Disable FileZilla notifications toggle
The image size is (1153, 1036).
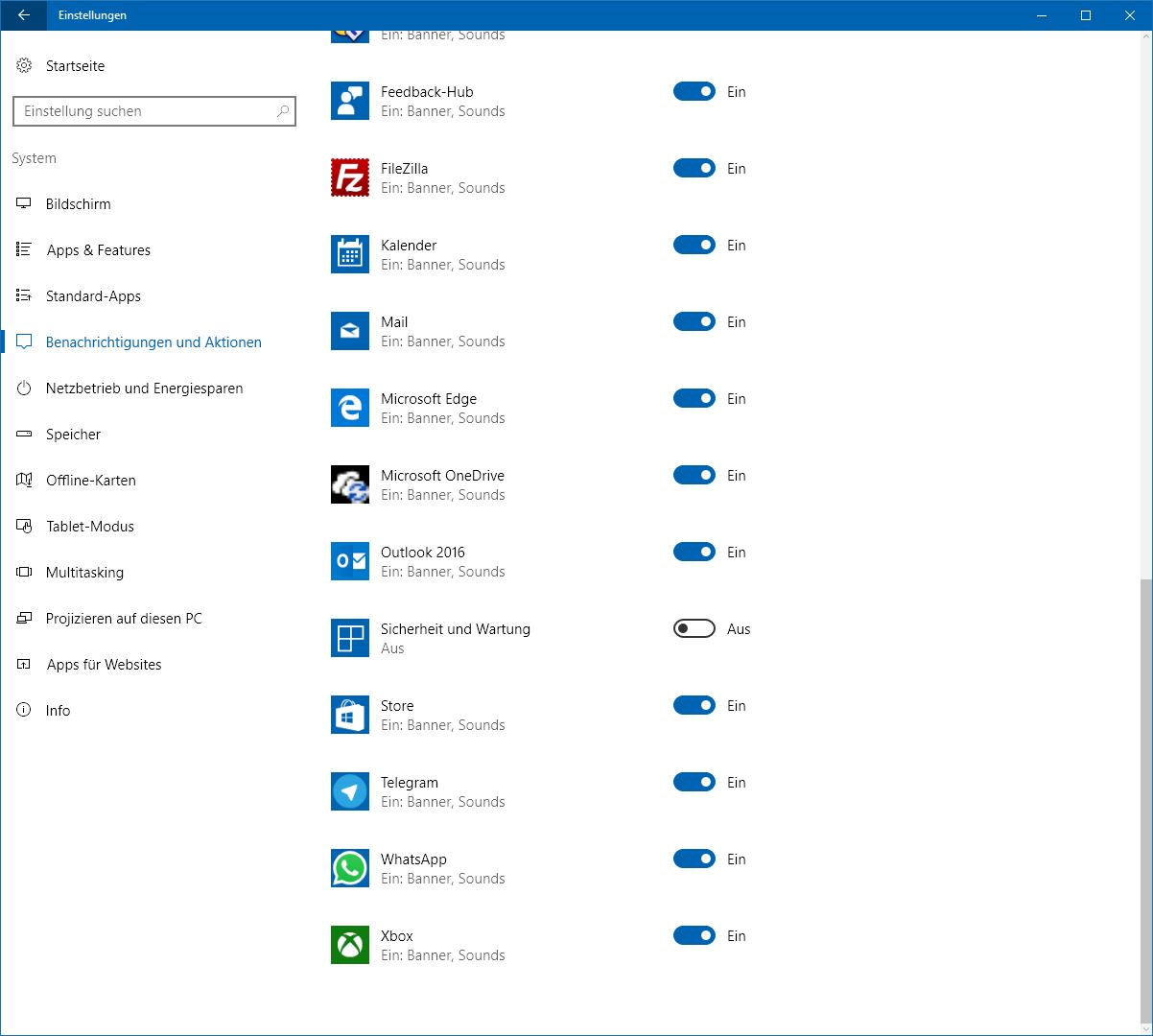694,168
